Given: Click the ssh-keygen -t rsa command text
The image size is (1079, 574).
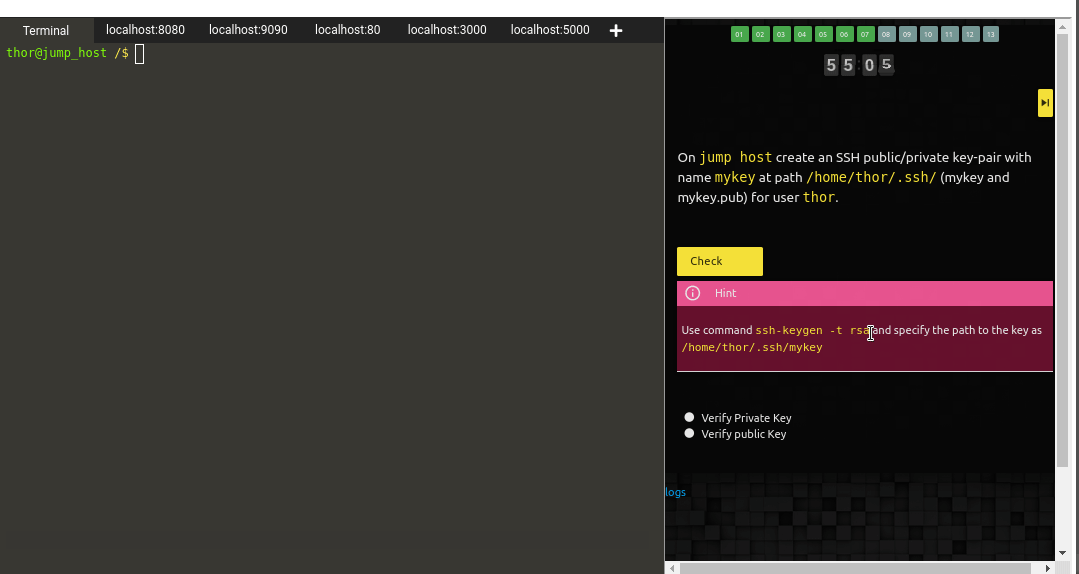Looking at the screenshot, I should click(814, 330).
